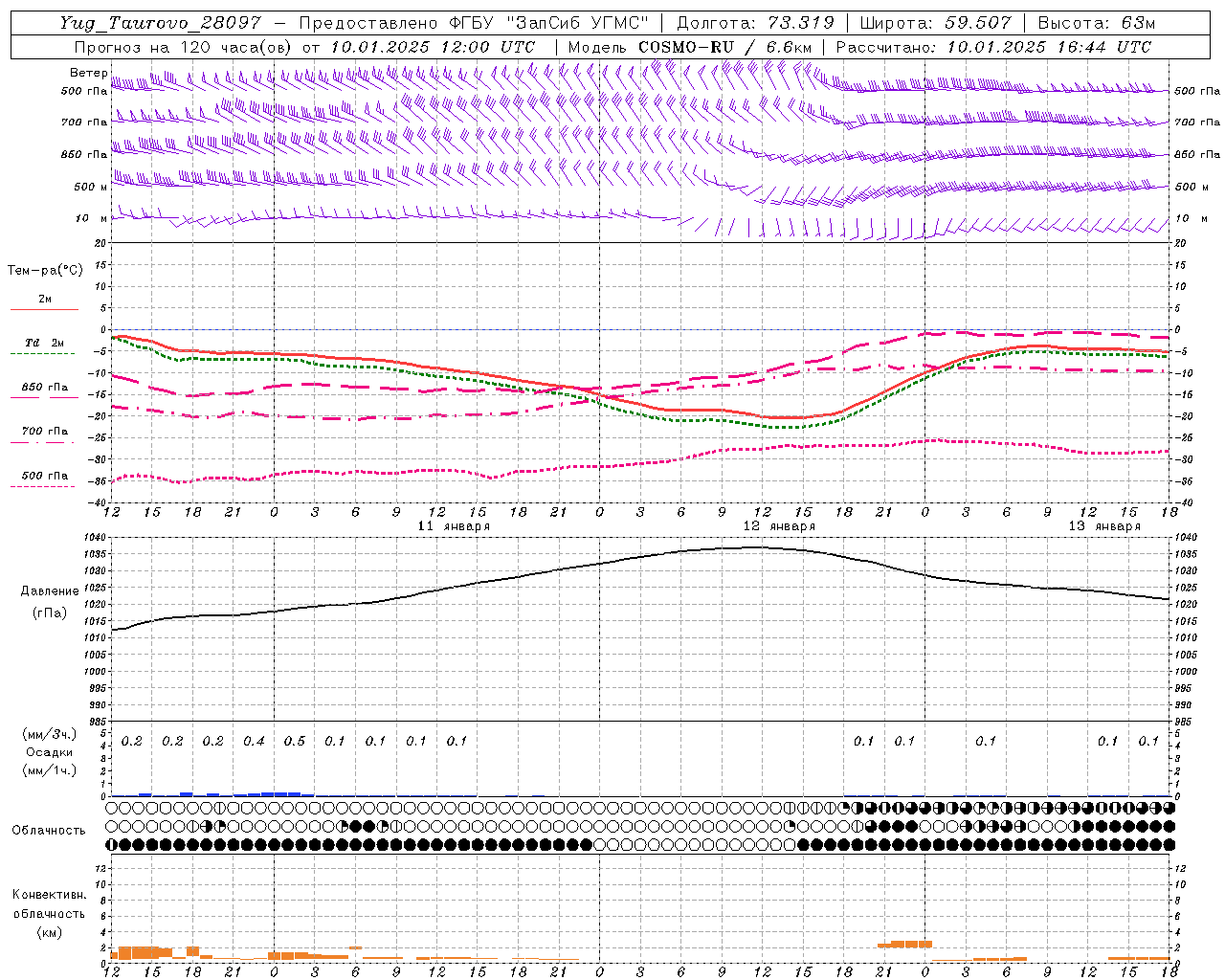Click the Рассчитано: 10.01.2025 16:44 UTC timestamp
1225x980 pixels.
pos(993,47)
